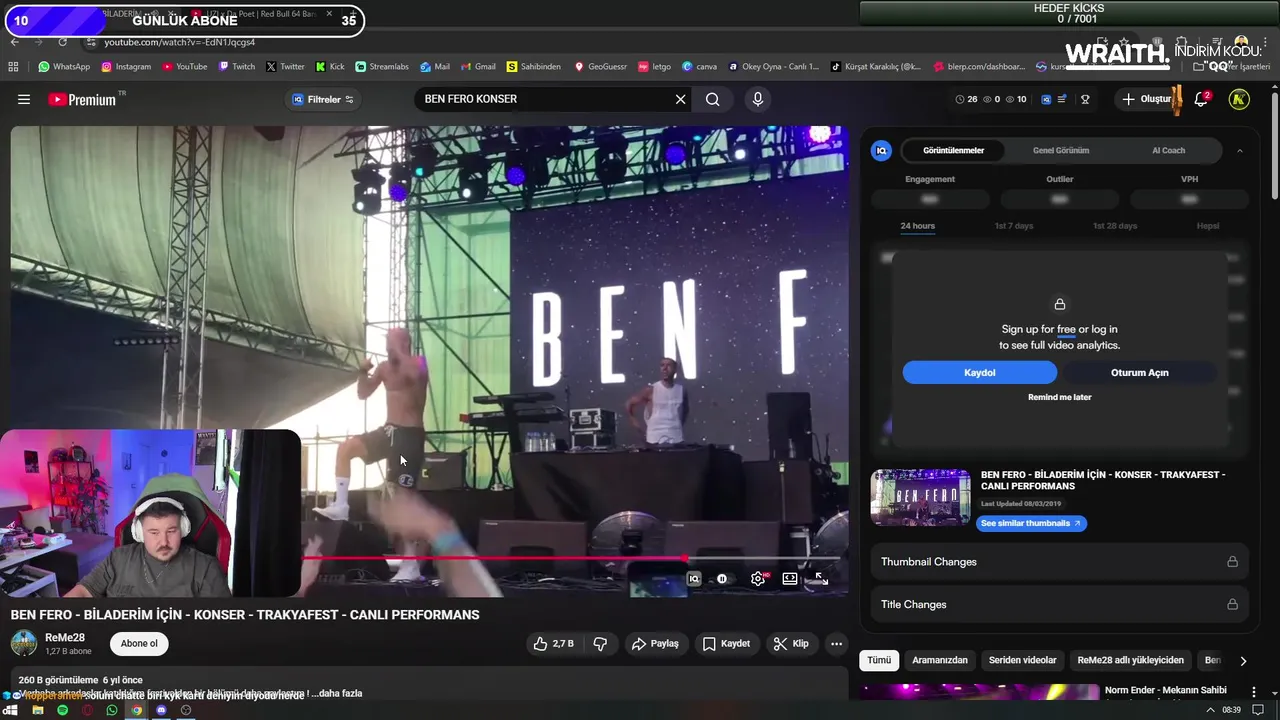This screenshot has width=1280, height=720.
Task: Create a clip with Klip button
Action: pyautogui.click(x=791, y=644)
